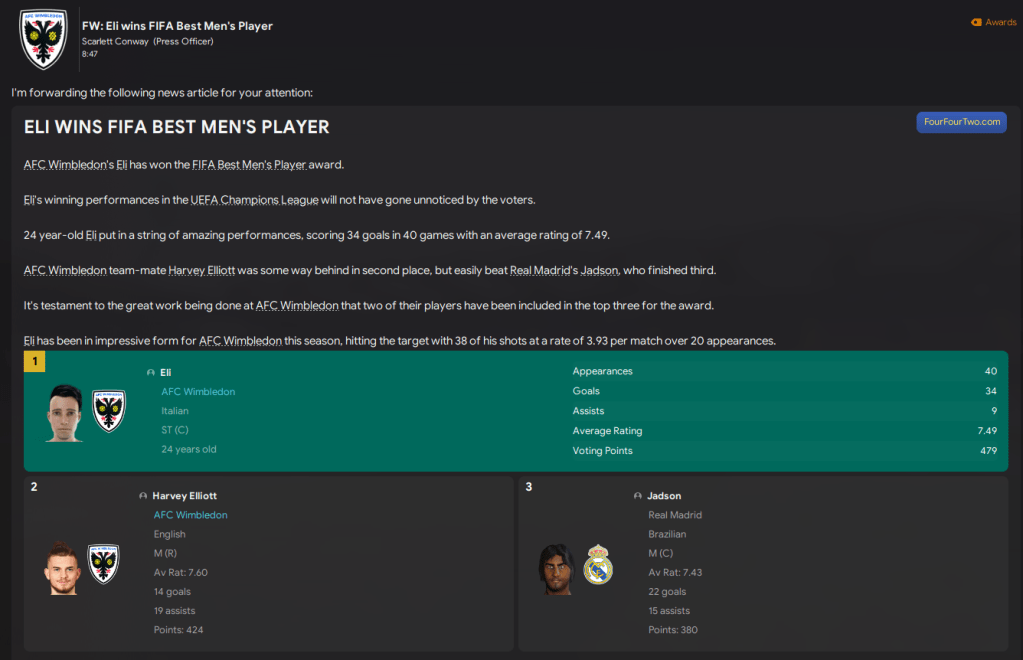This screenshot has height=660, width=1023.
Task: Click the Real Madrid crest on Jadson's card
Action: point(597,565)
